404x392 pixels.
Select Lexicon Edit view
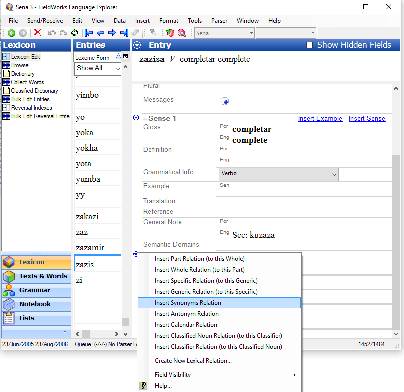tap(26, 57)
